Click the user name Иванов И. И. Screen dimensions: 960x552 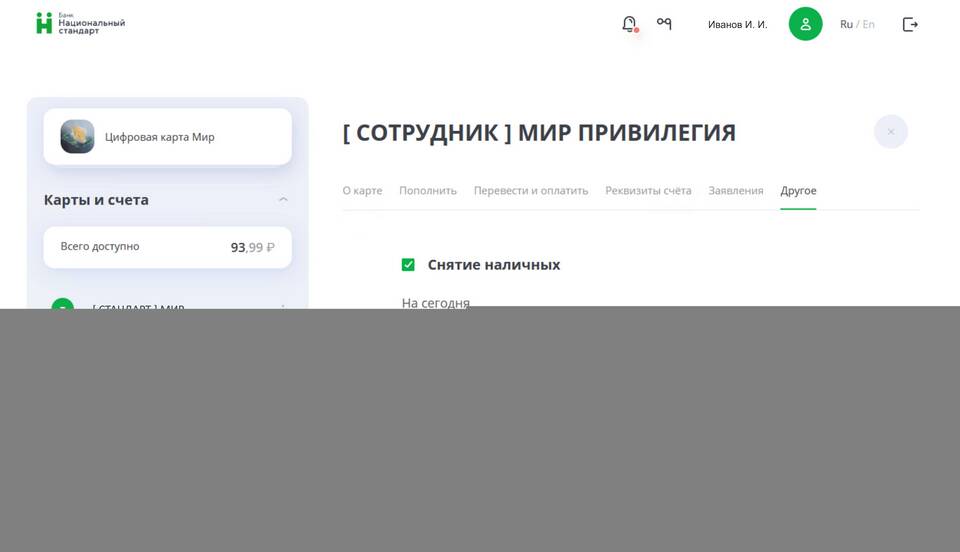737,24
